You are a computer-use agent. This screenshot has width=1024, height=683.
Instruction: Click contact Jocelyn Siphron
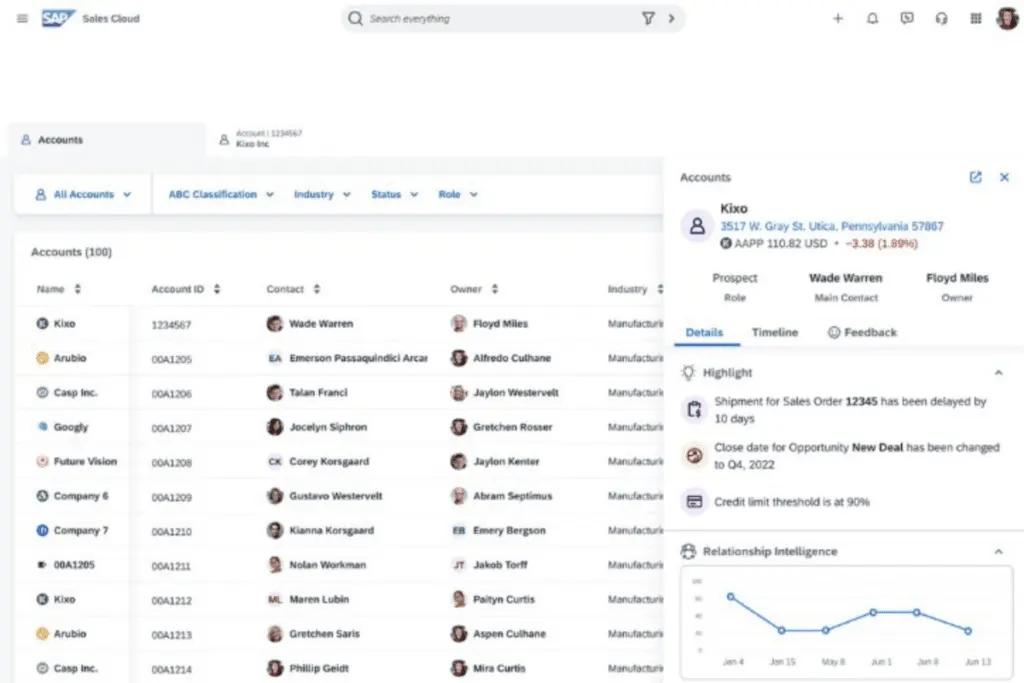click(328, 426)
